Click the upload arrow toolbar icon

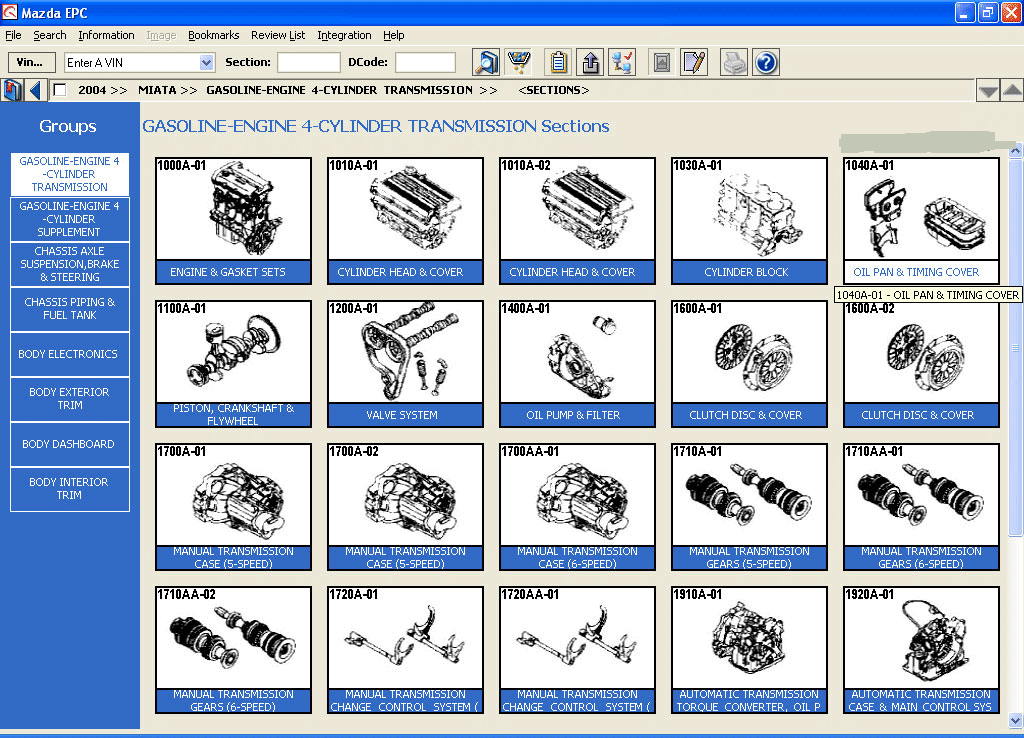[590, 63]
